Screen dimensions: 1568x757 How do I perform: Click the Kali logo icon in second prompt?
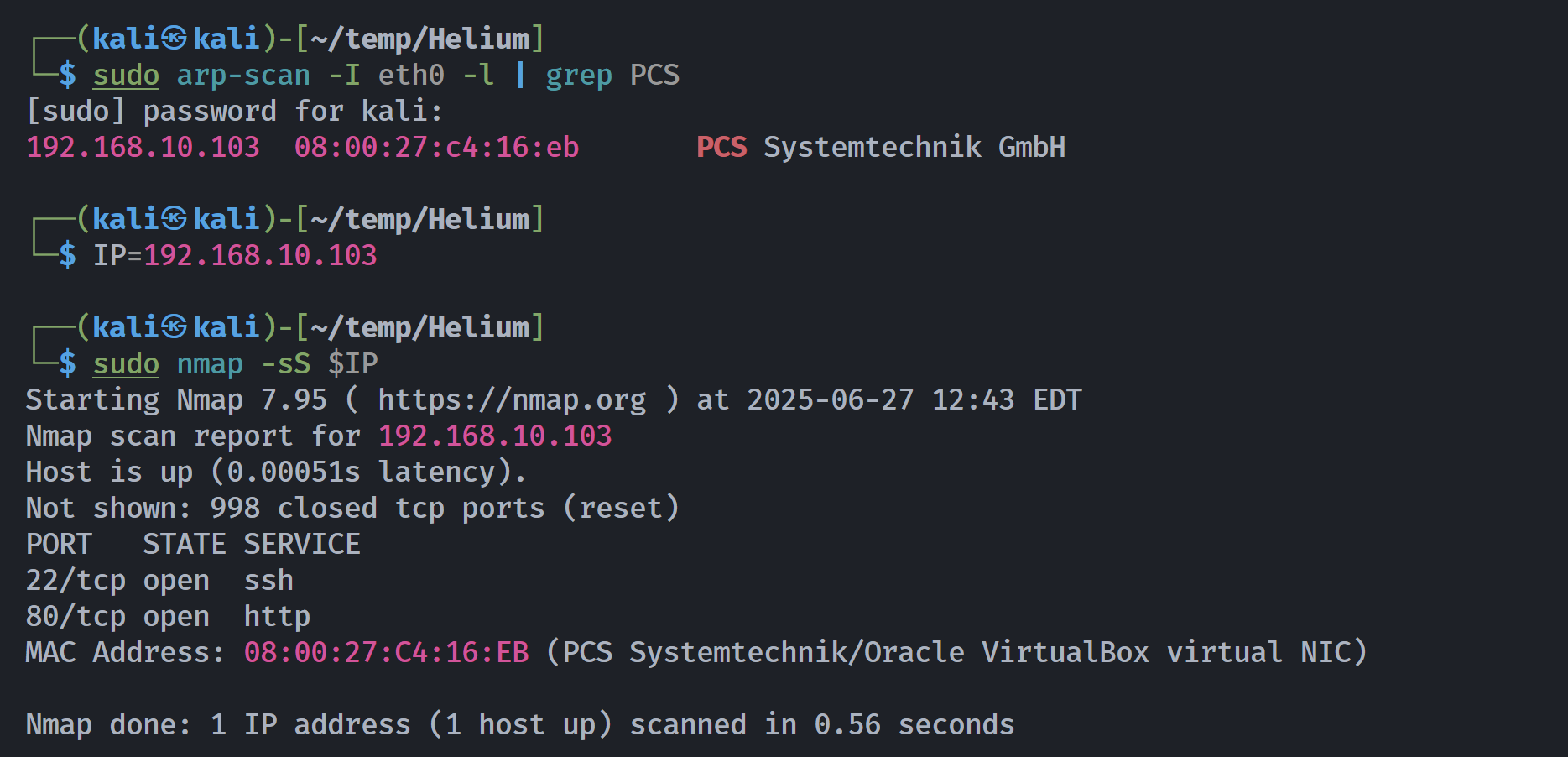(174, 219)
